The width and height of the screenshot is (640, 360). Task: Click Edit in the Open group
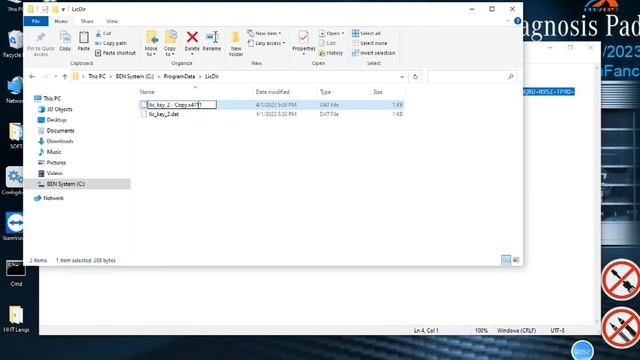pos(327,43)
